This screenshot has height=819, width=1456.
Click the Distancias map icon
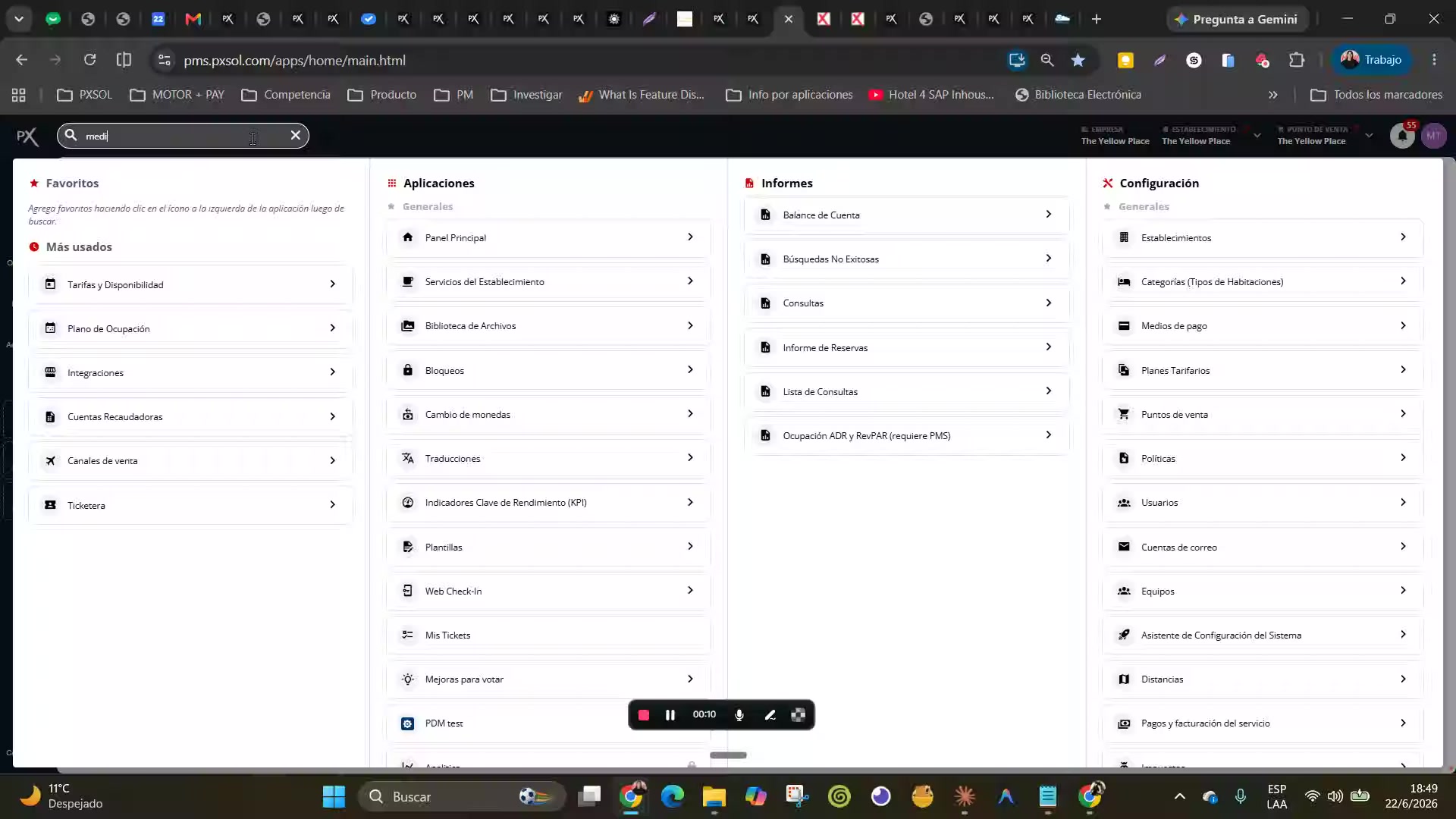click(x=1124, y=679)
